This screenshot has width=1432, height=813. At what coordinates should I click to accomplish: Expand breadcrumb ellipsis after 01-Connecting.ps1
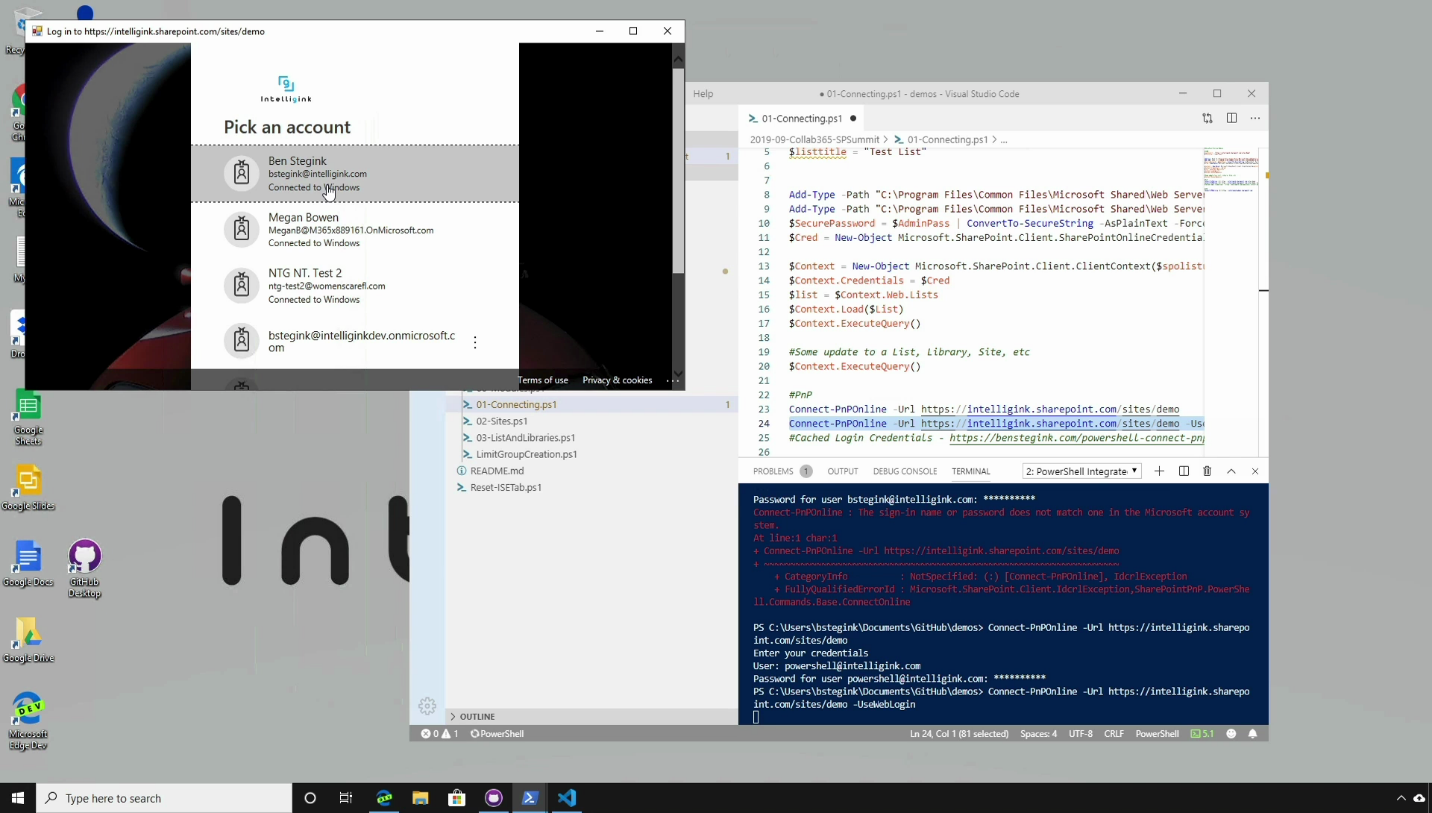1004,140
